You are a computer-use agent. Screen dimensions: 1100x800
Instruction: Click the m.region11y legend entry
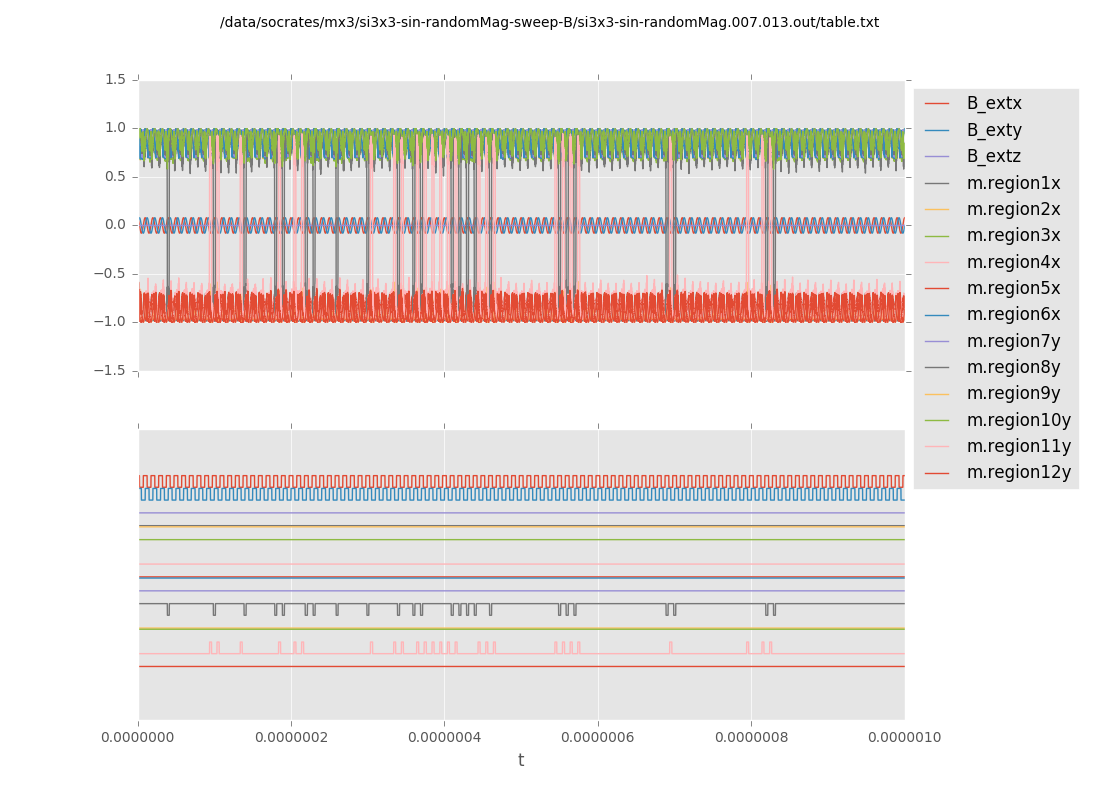click(1018, 446)
